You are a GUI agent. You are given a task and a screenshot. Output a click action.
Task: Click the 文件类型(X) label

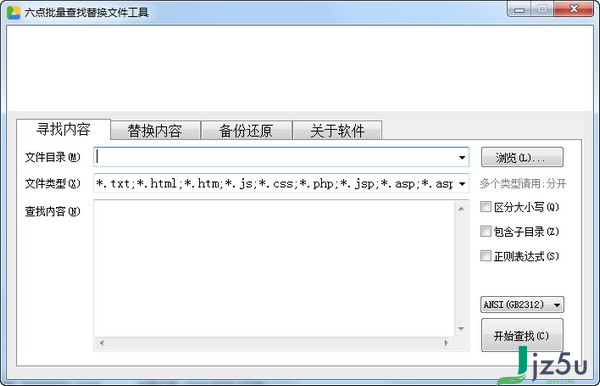pyautogui.click(x=53, y=184)
